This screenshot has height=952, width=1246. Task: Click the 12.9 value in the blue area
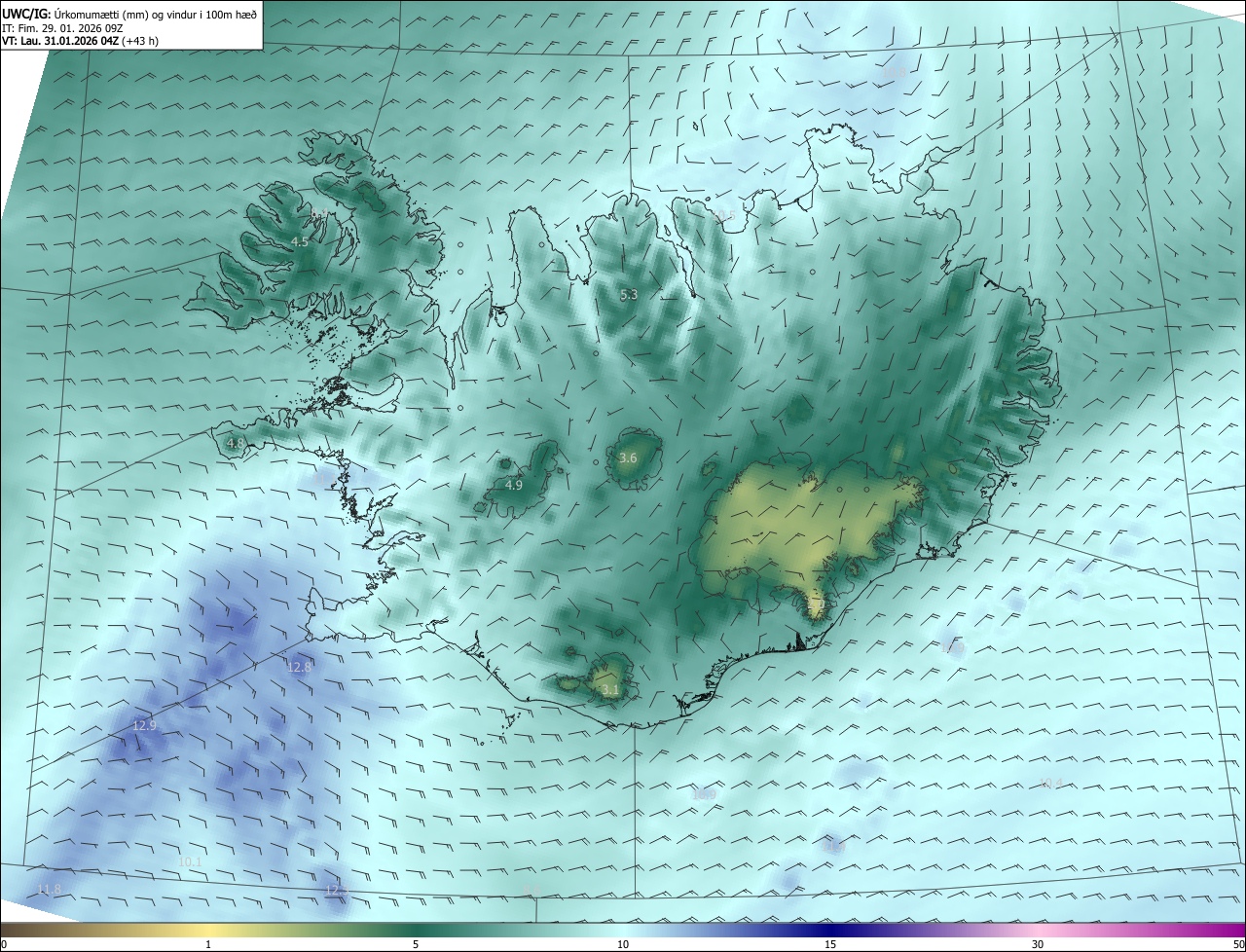tap(144, 725)
